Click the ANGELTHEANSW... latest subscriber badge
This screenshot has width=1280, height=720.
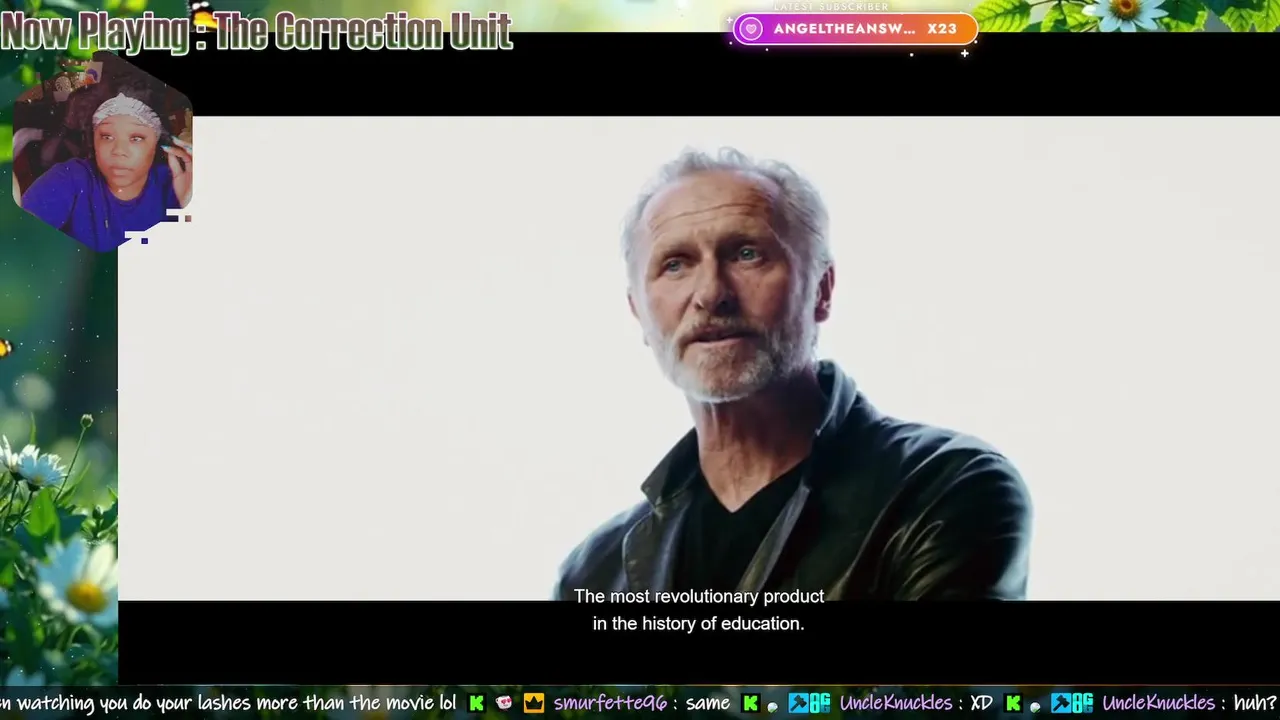click(x=855, y=29)
